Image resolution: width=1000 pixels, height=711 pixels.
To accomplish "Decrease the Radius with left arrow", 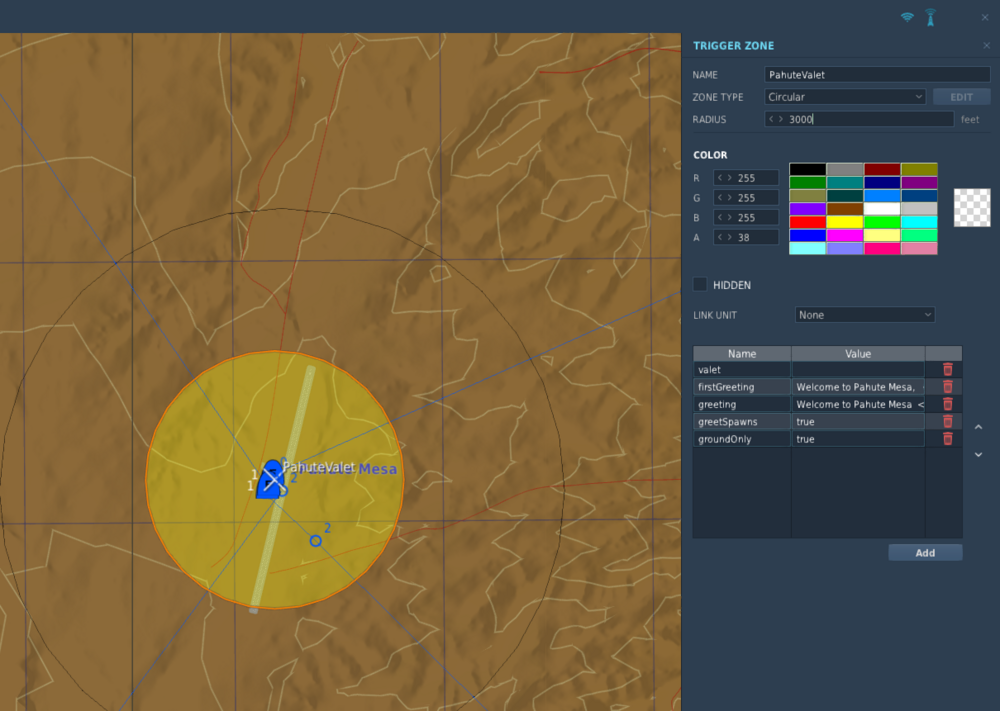I will point(771,119).
